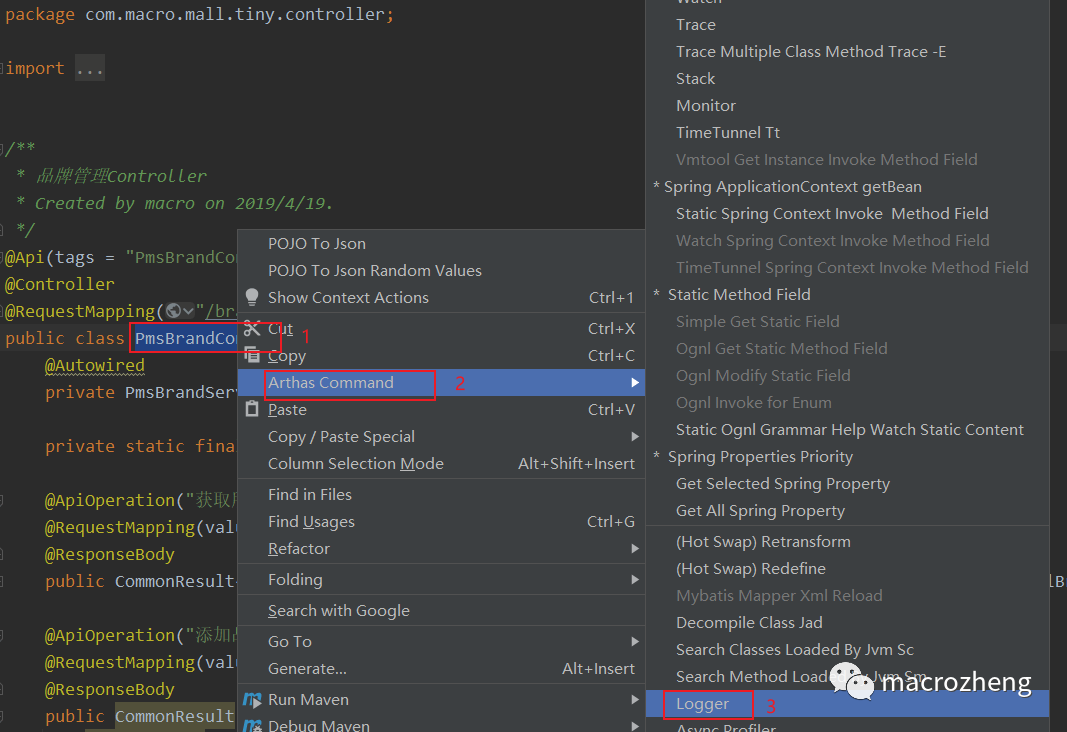1067x732 pixels.
Task: Choose Generate... menu entry
Action: pos(441,669)
